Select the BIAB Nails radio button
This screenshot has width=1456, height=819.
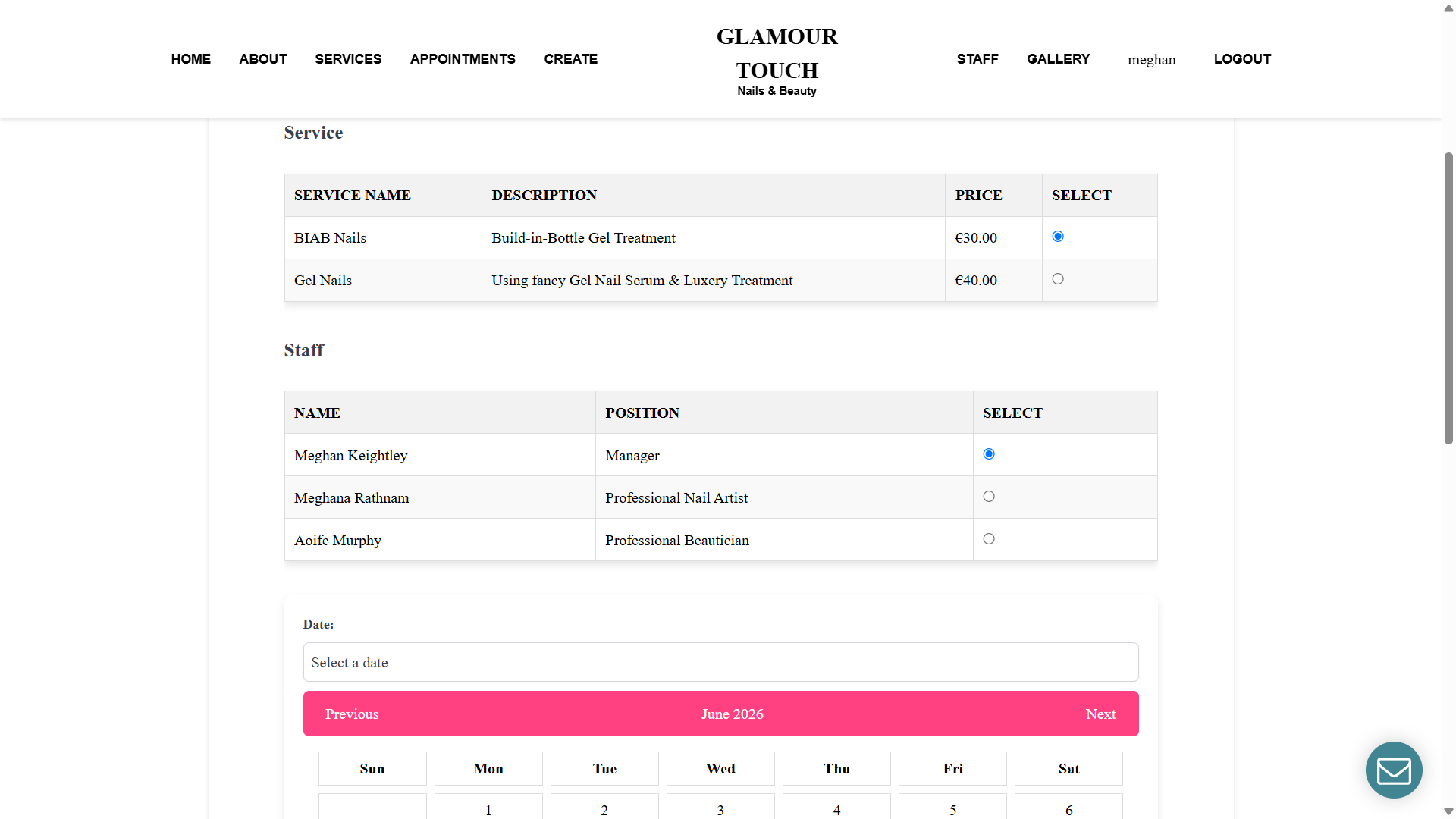[1058, 237]
